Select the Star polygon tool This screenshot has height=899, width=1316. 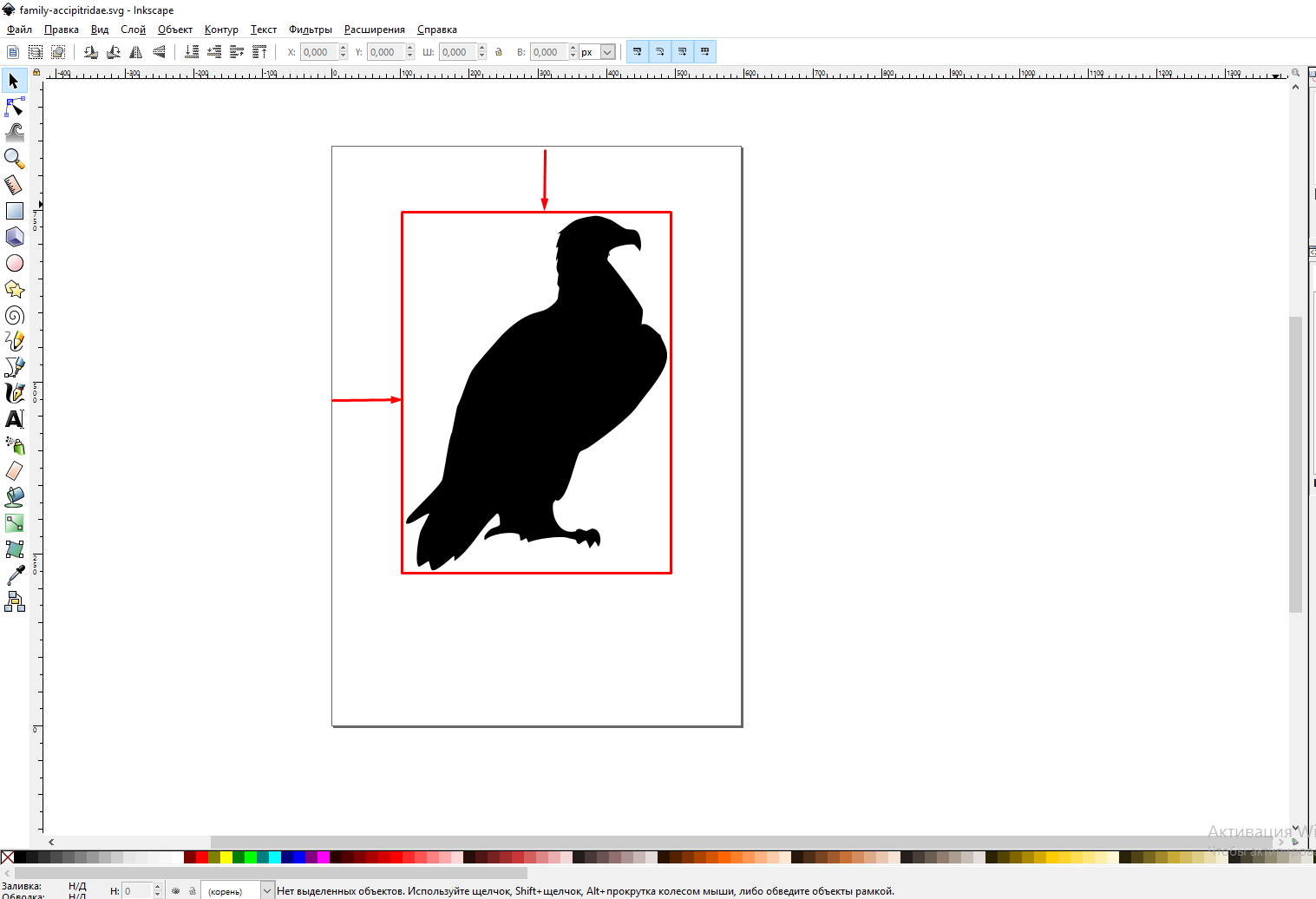click(x=14, y=289)
